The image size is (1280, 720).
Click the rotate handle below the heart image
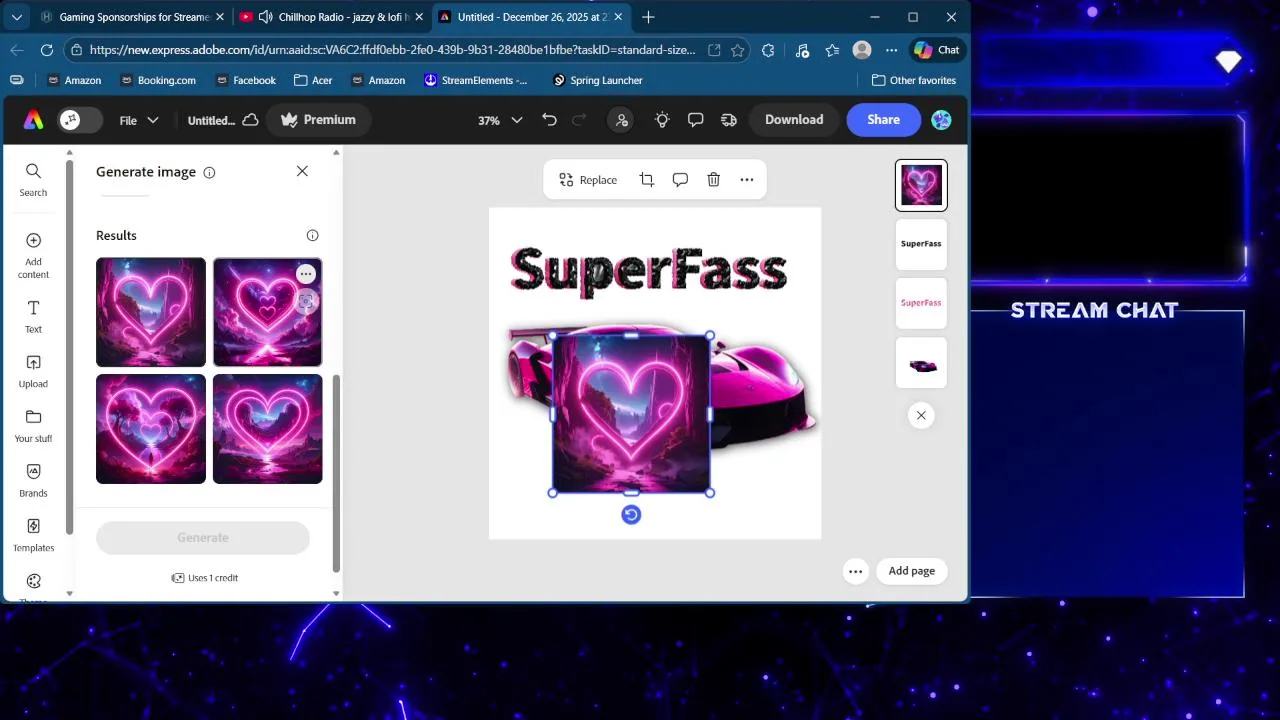point(631,515)
